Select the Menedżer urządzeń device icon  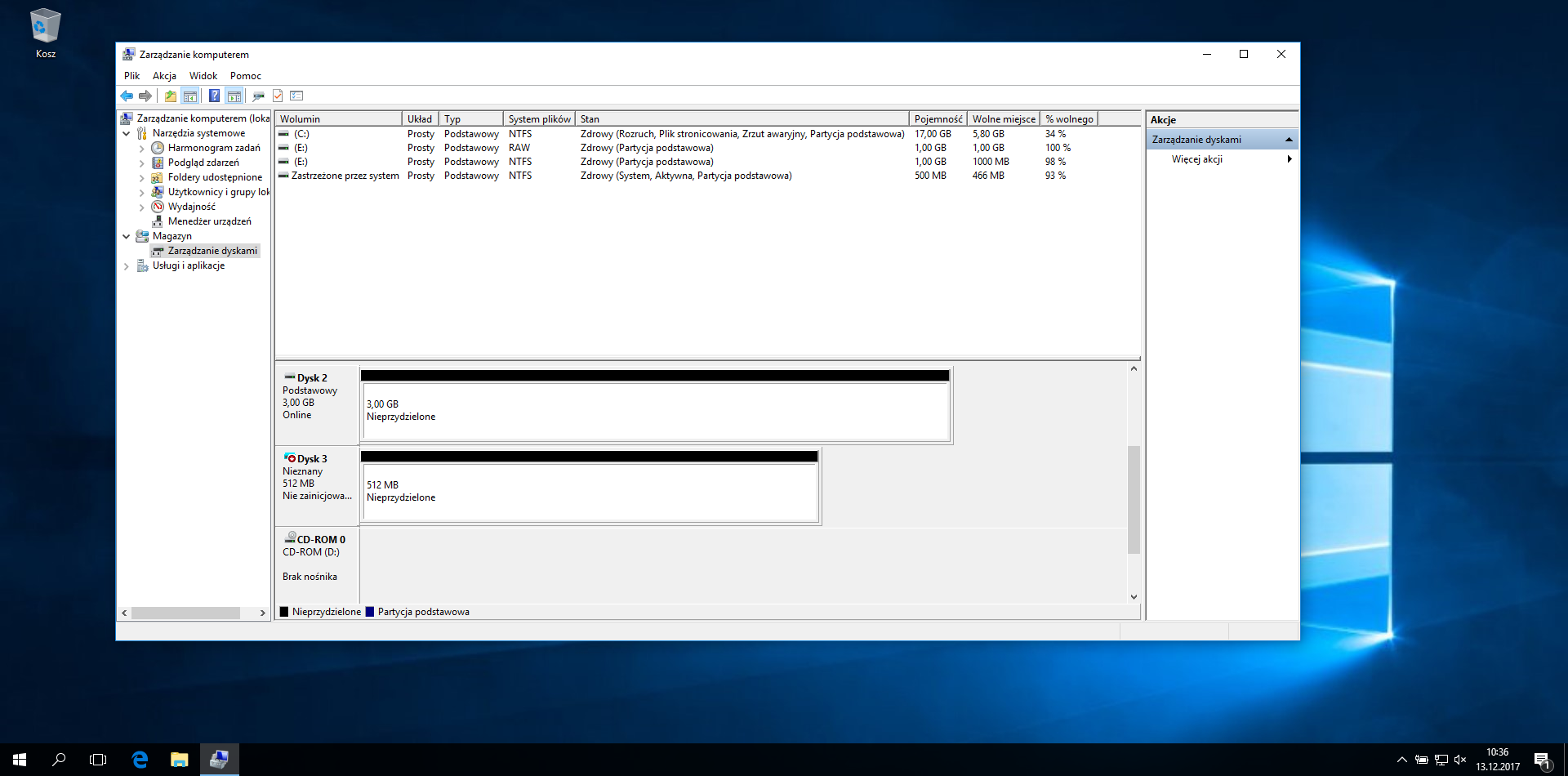pos(158,221)
